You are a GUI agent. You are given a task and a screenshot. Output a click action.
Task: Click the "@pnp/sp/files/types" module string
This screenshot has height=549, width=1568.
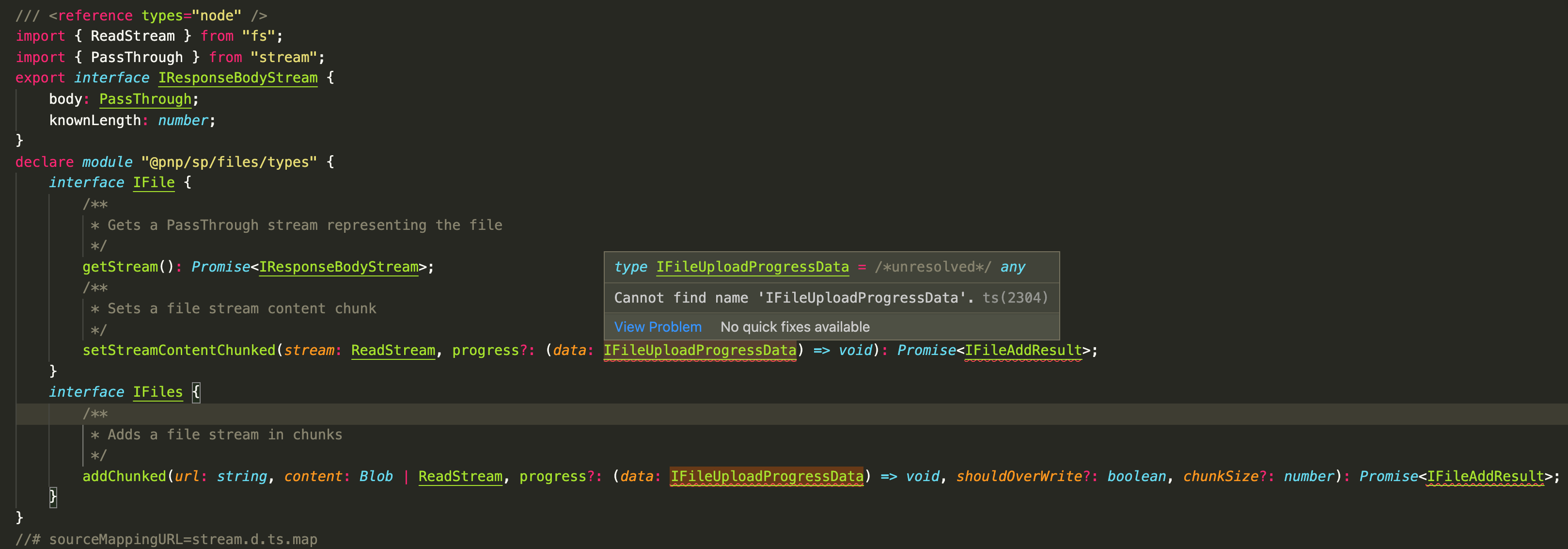click(x=231, y=161)
